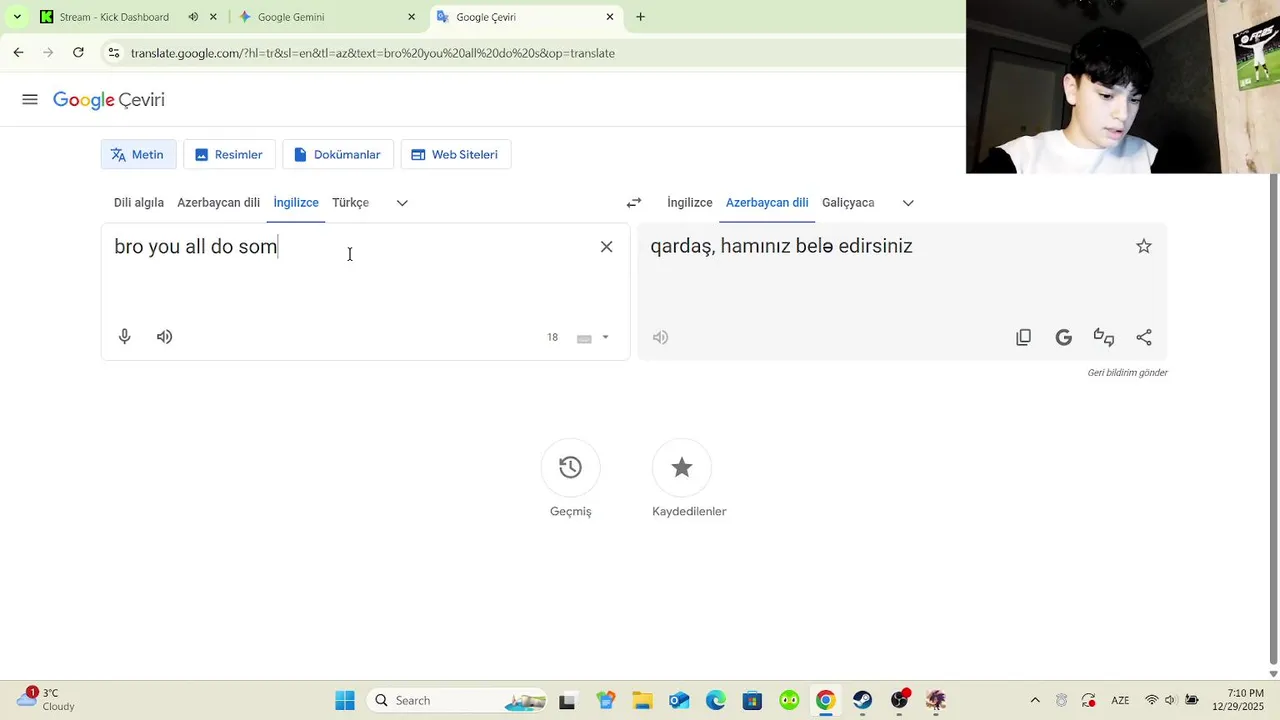Open the Steam app from the taskbar
Image resolution: width=1280 pixels, height=720 pixels.
click(x=862, y=700)
